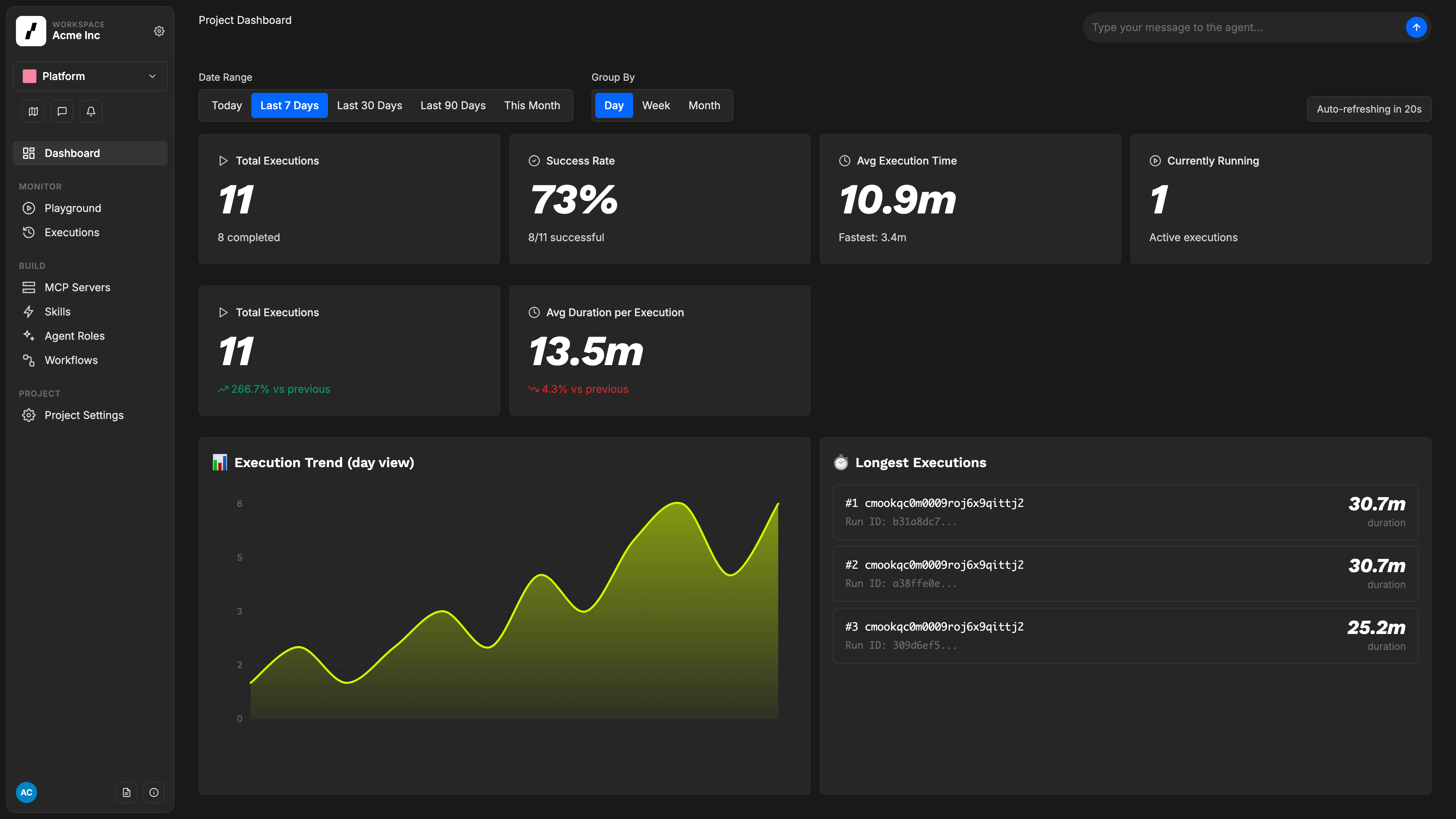This screenshot has height=819, width=1456.
Task: Click Run ID: a38ffe0e... text
Action: click(901, 583)
